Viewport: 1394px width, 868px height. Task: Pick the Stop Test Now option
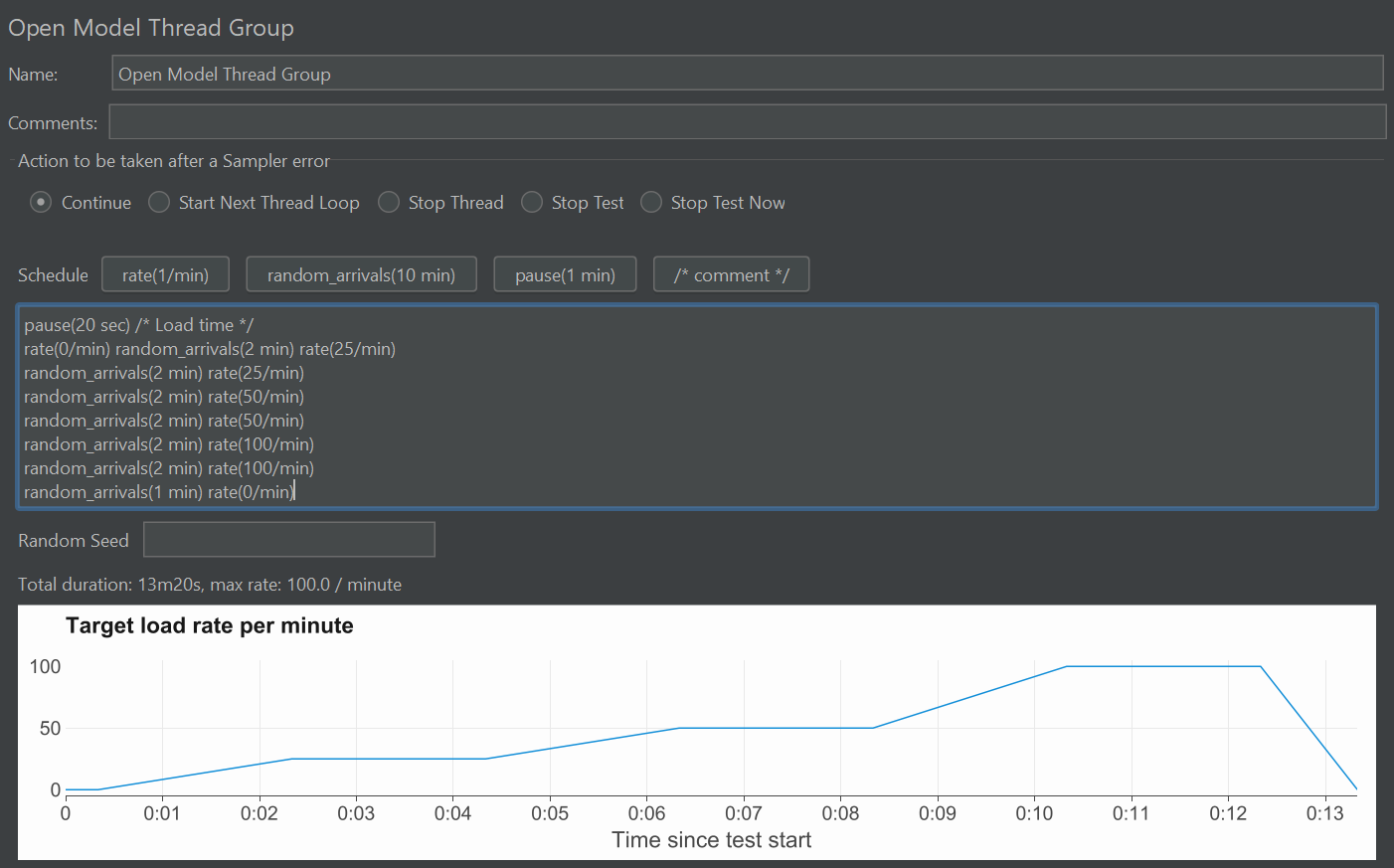[651, 203]
